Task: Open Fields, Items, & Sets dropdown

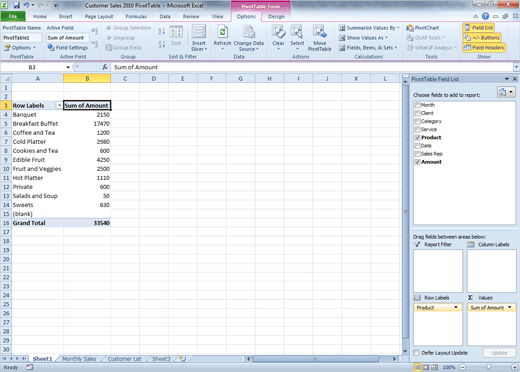Action: (x=368, y=48)
